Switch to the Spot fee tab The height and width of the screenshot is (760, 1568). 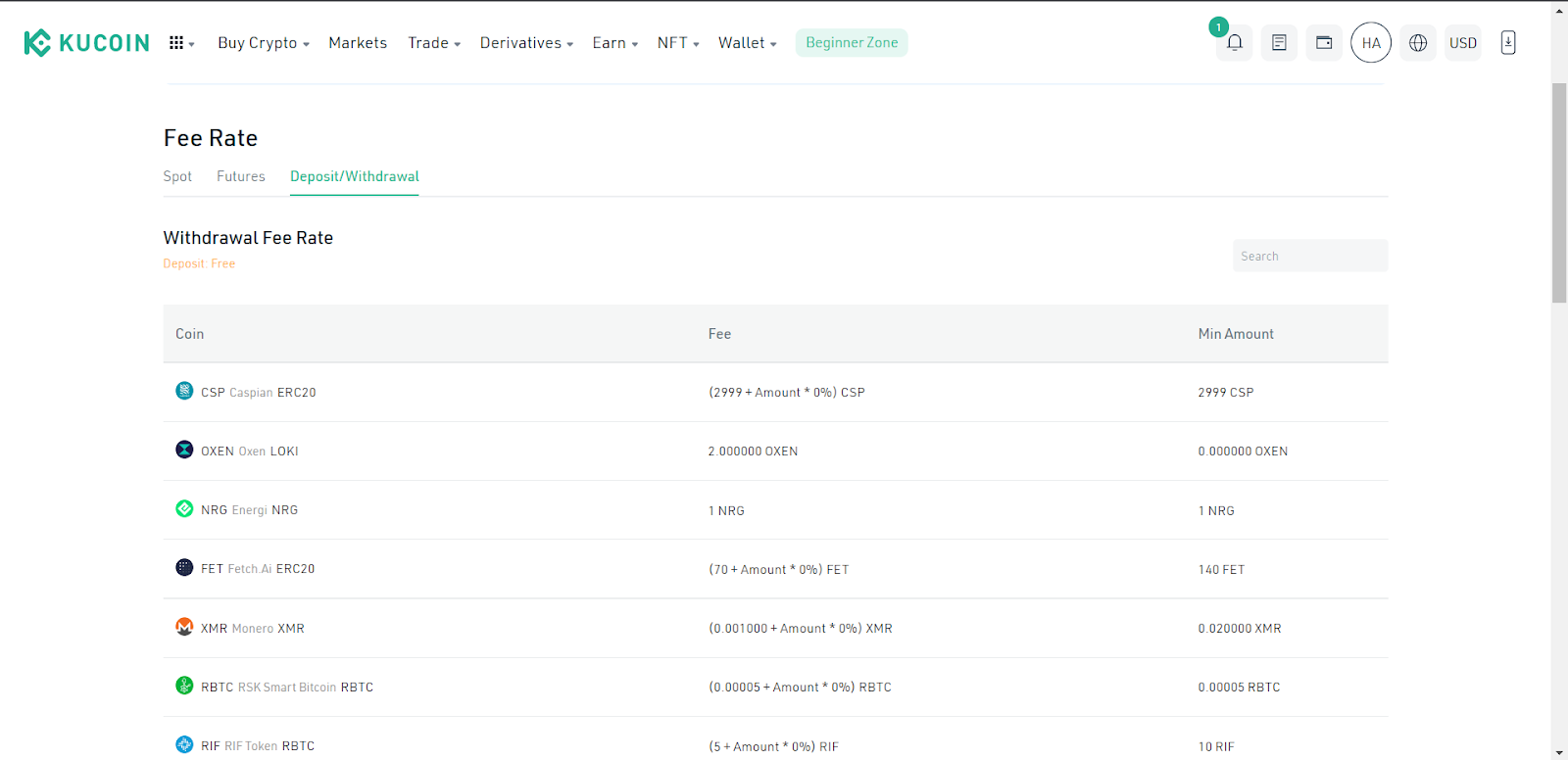[x=177, y=176]
